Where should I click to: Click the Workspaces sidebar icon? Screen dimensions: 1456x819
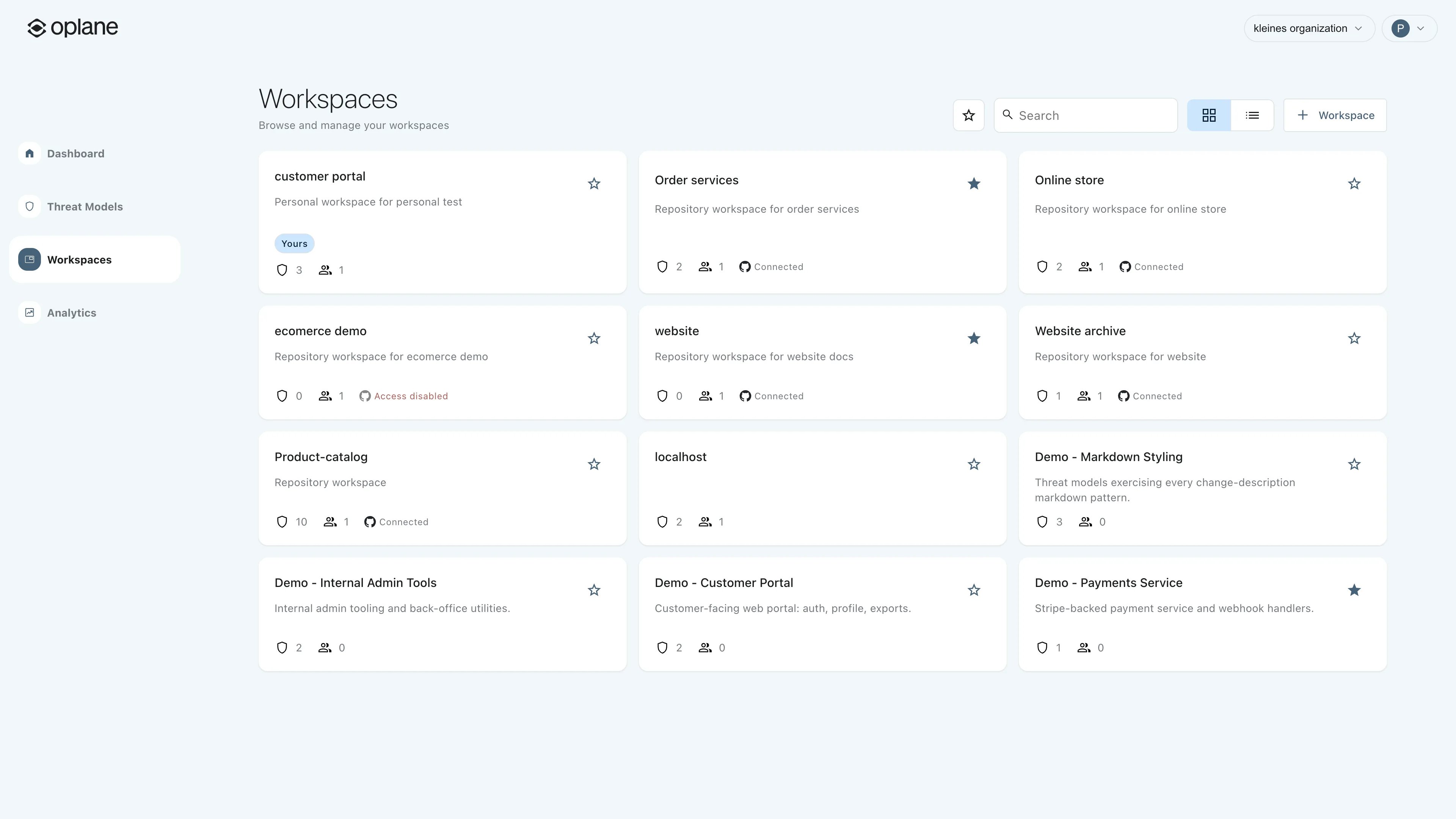tap(30, 259)
